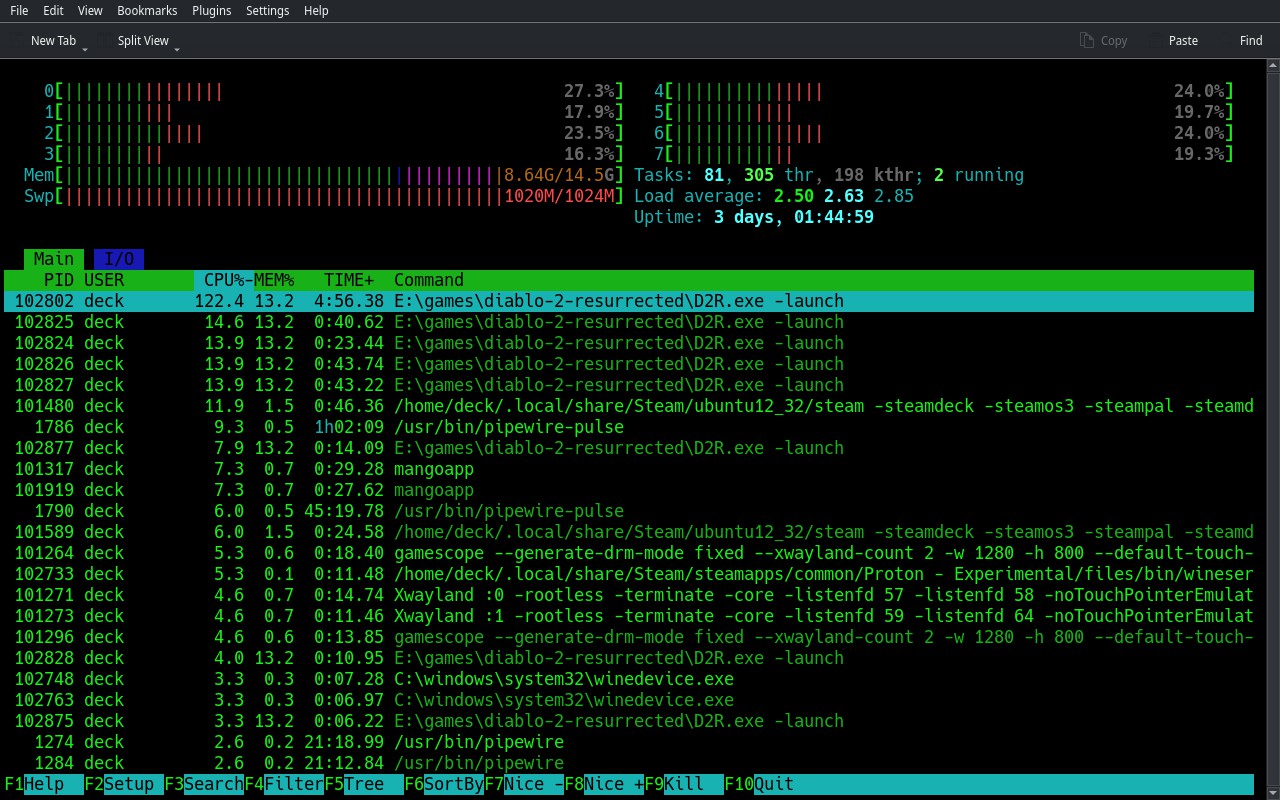Select Xwayland :0 row PID 101271
This screenshot has height=800, width=1280.
(x=629, y=595)
